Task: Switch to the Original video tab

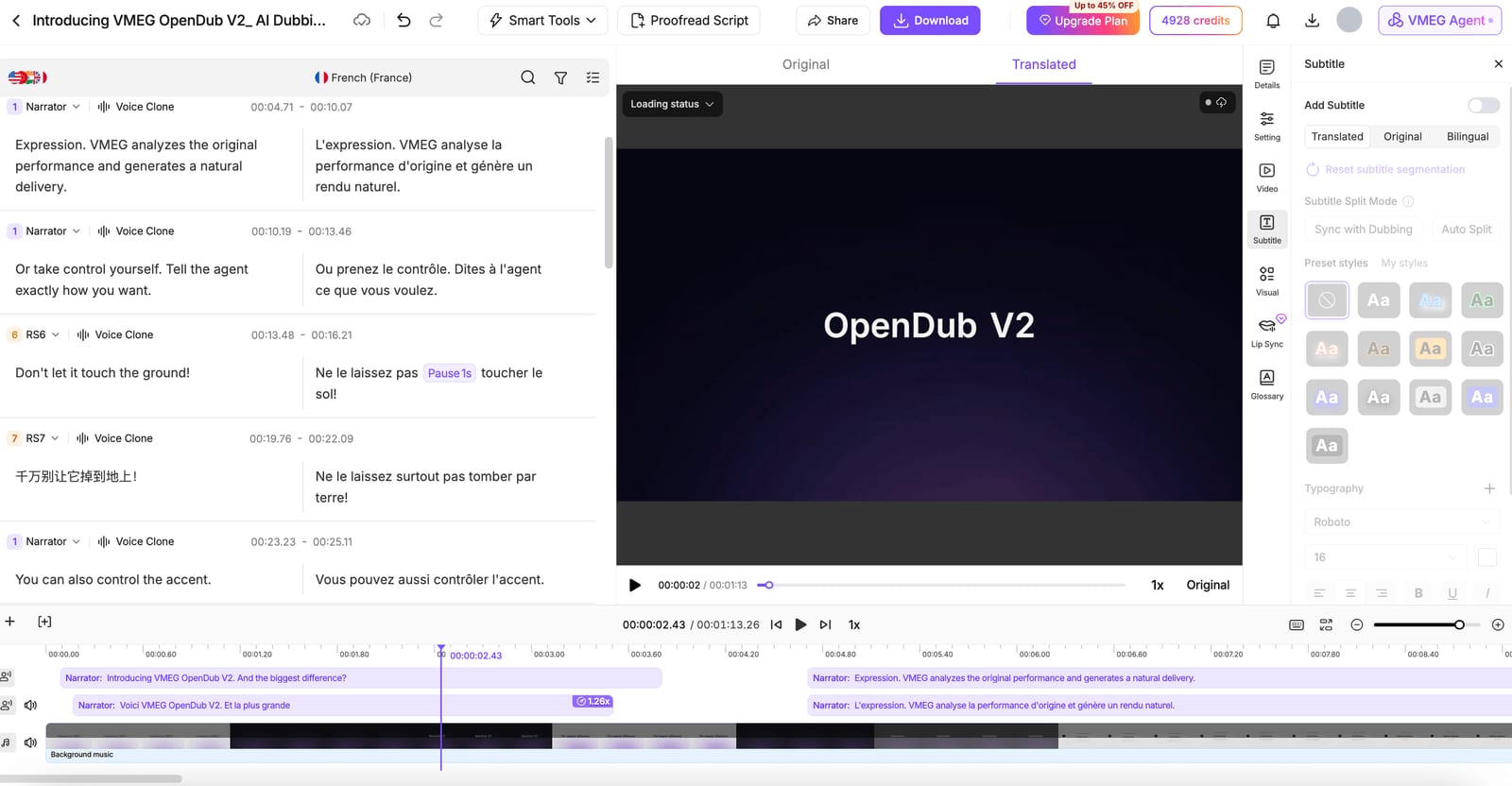Action: point(805,64)
